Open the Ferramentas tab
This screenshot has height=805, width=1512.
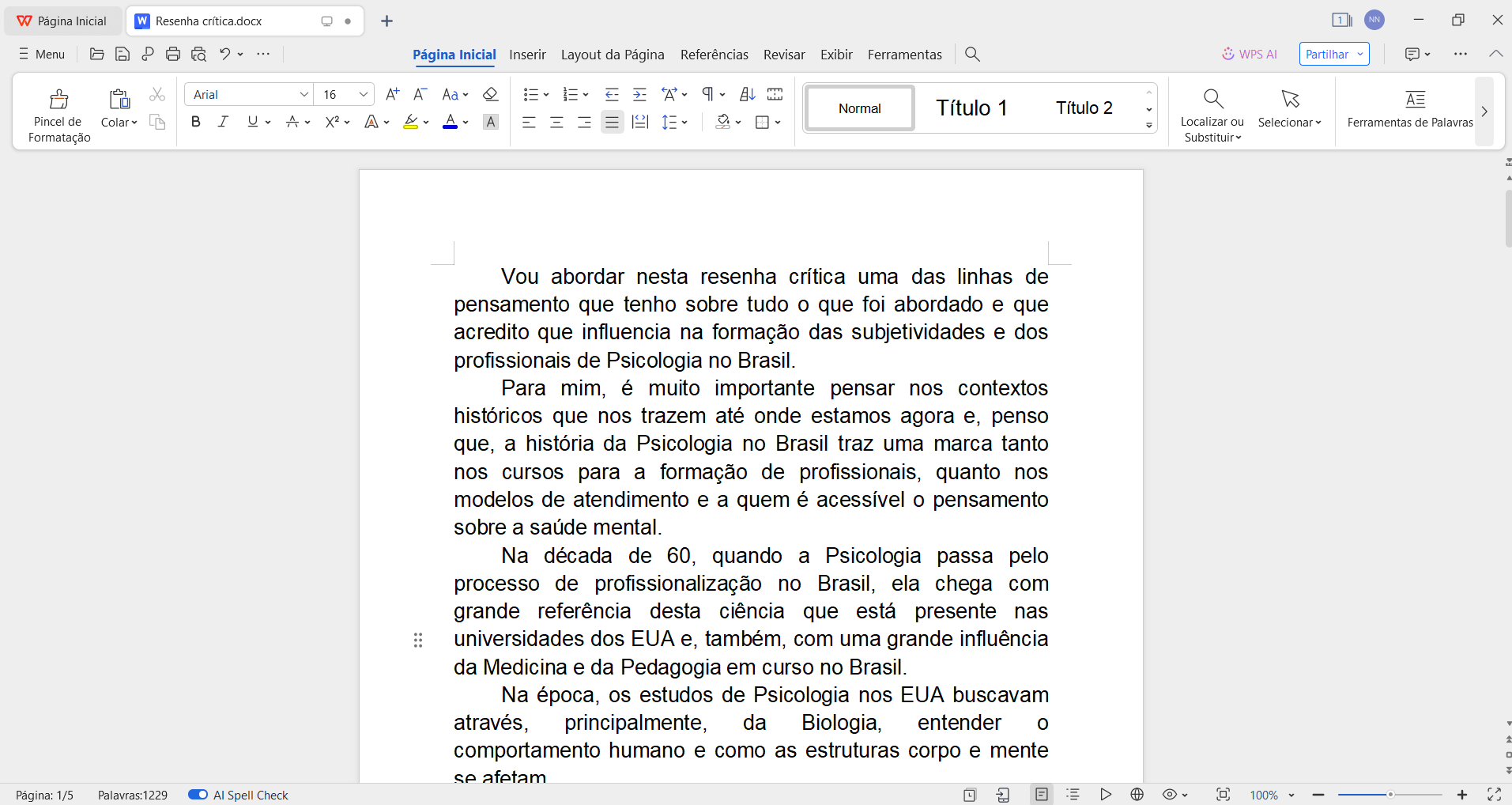tap(905, 55)
